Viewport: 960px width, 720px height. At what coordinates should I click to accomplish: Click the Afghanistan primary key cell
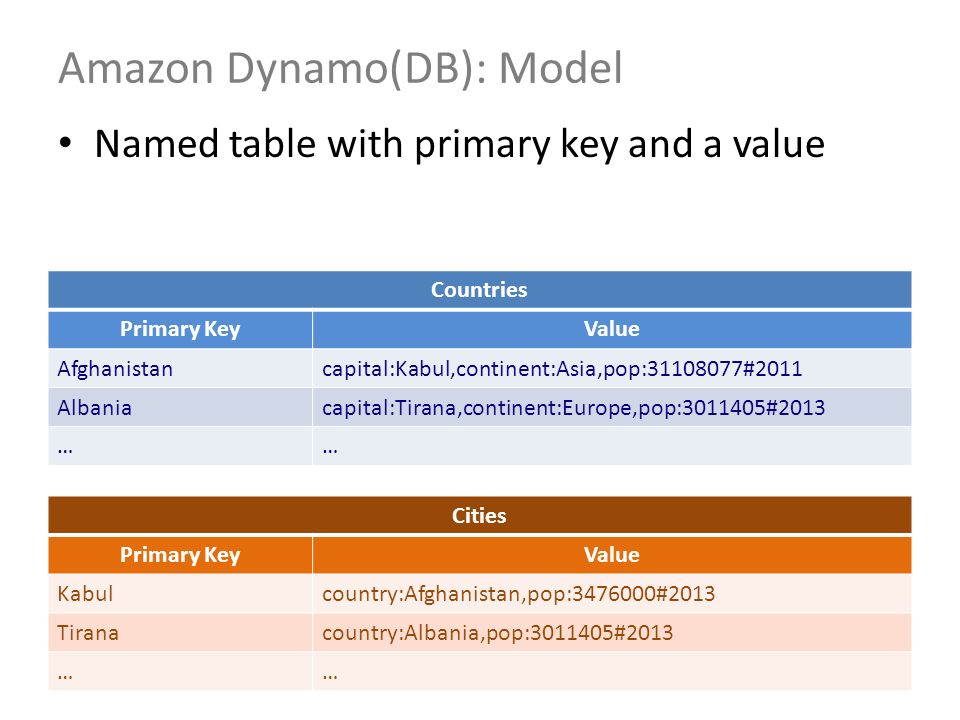(x=180, y=369)
